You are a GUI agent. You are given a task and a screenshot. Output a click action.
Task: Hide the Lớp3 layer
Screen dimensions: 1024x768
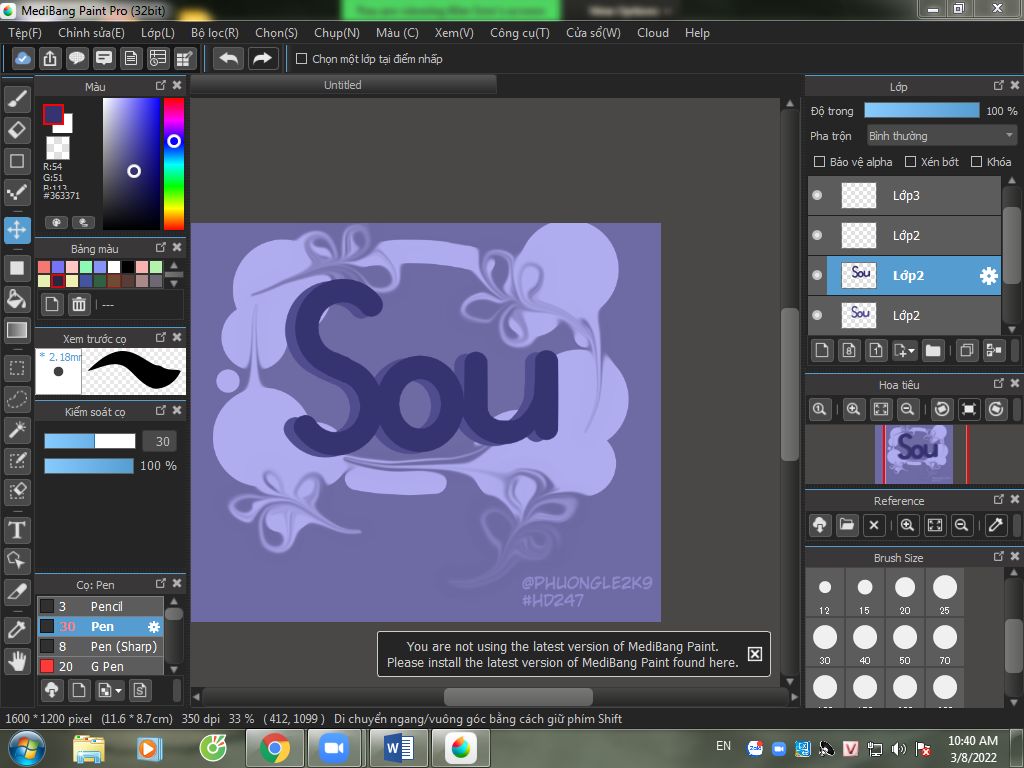[x=817, y=195]
